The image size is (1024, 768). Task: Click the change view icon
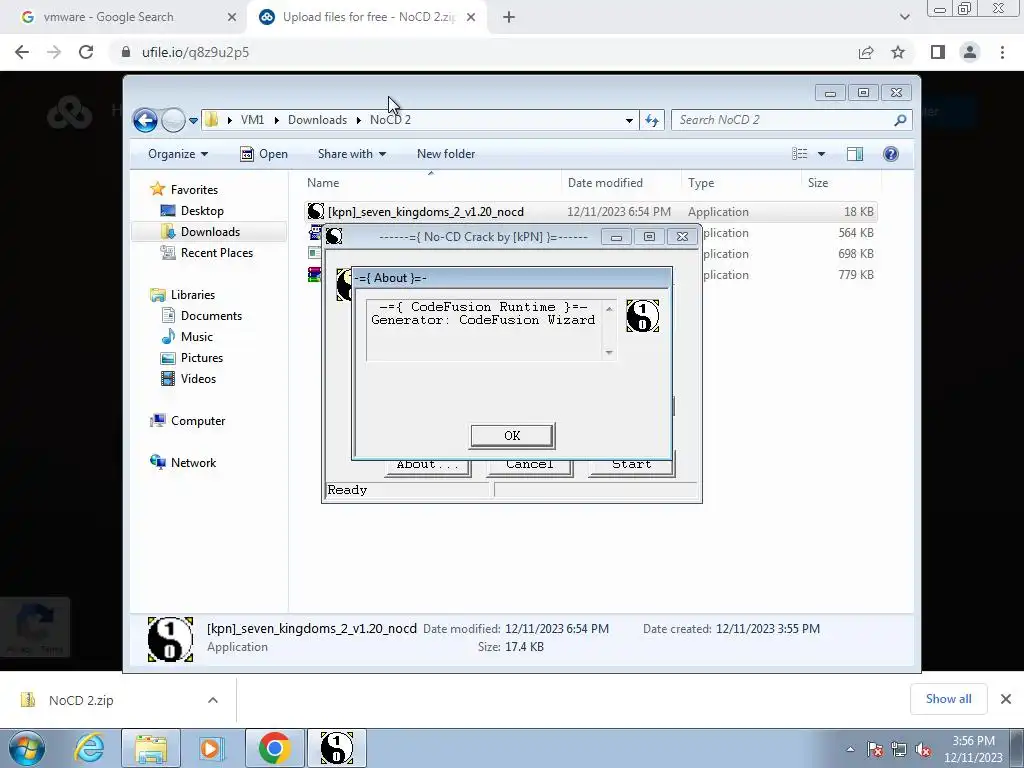tap(800, 154)
